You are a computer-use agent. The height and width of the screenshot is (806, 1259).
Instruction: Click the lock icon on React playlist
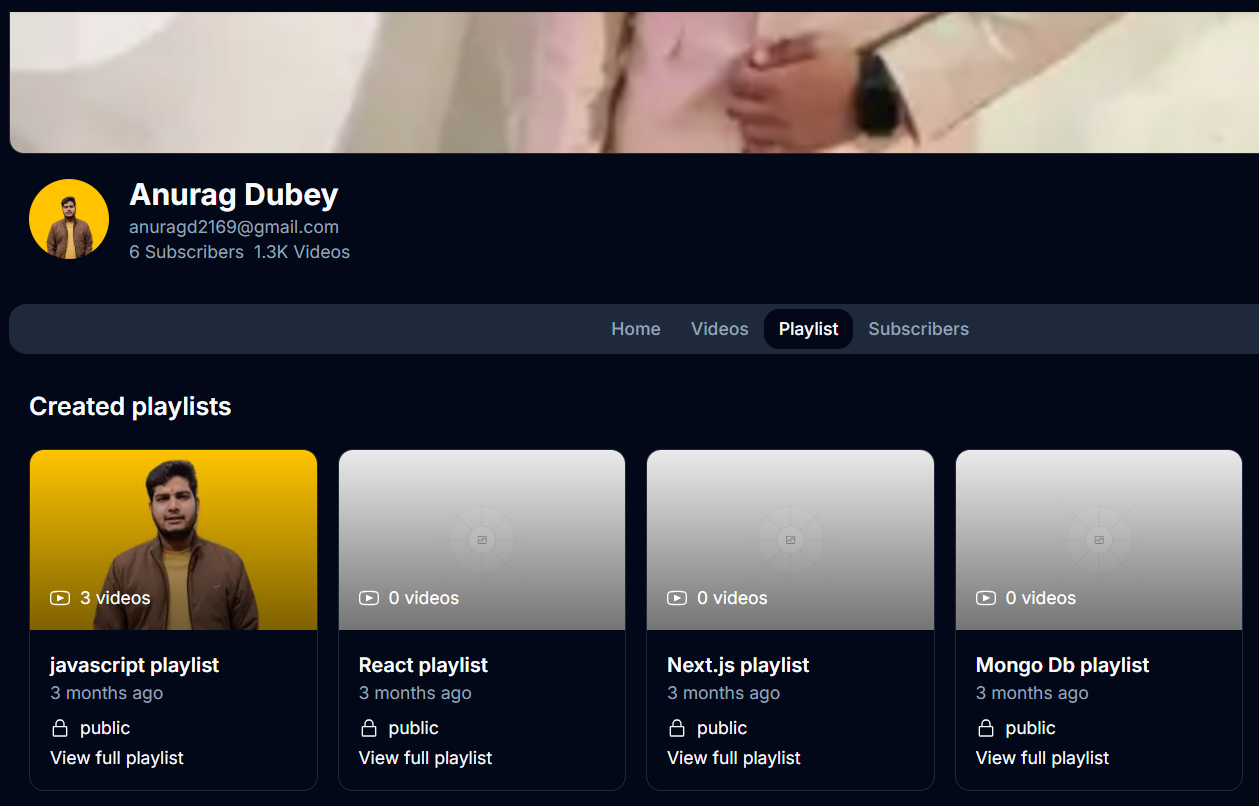[369, 728]
